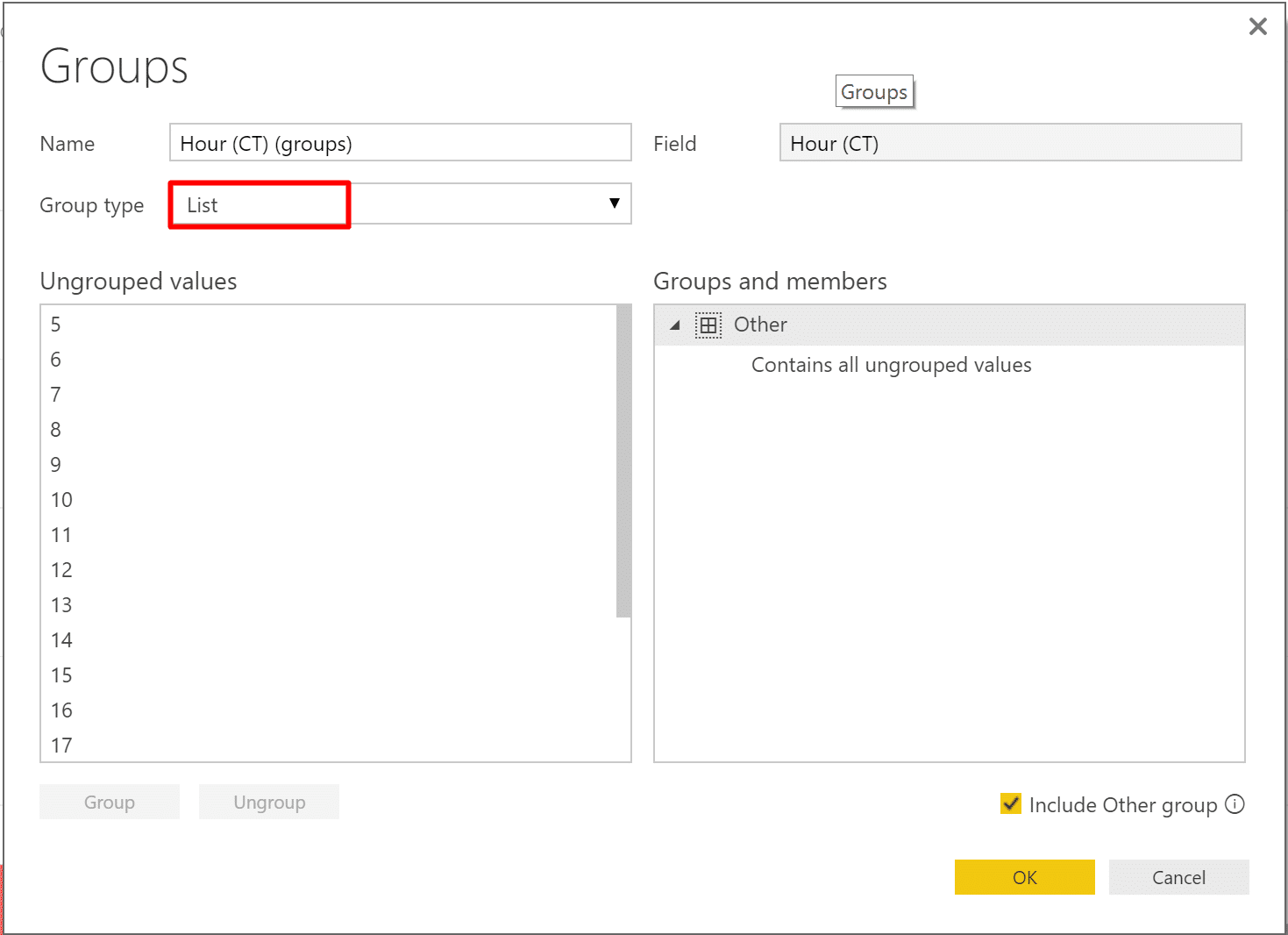Select List in the Group type box

pos(203,205)
